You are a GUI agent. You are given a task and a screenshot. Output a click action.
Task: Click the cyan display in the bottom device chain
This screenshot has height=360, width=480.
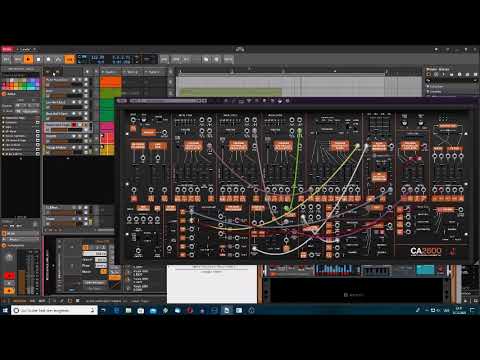[x=425, y=269]
